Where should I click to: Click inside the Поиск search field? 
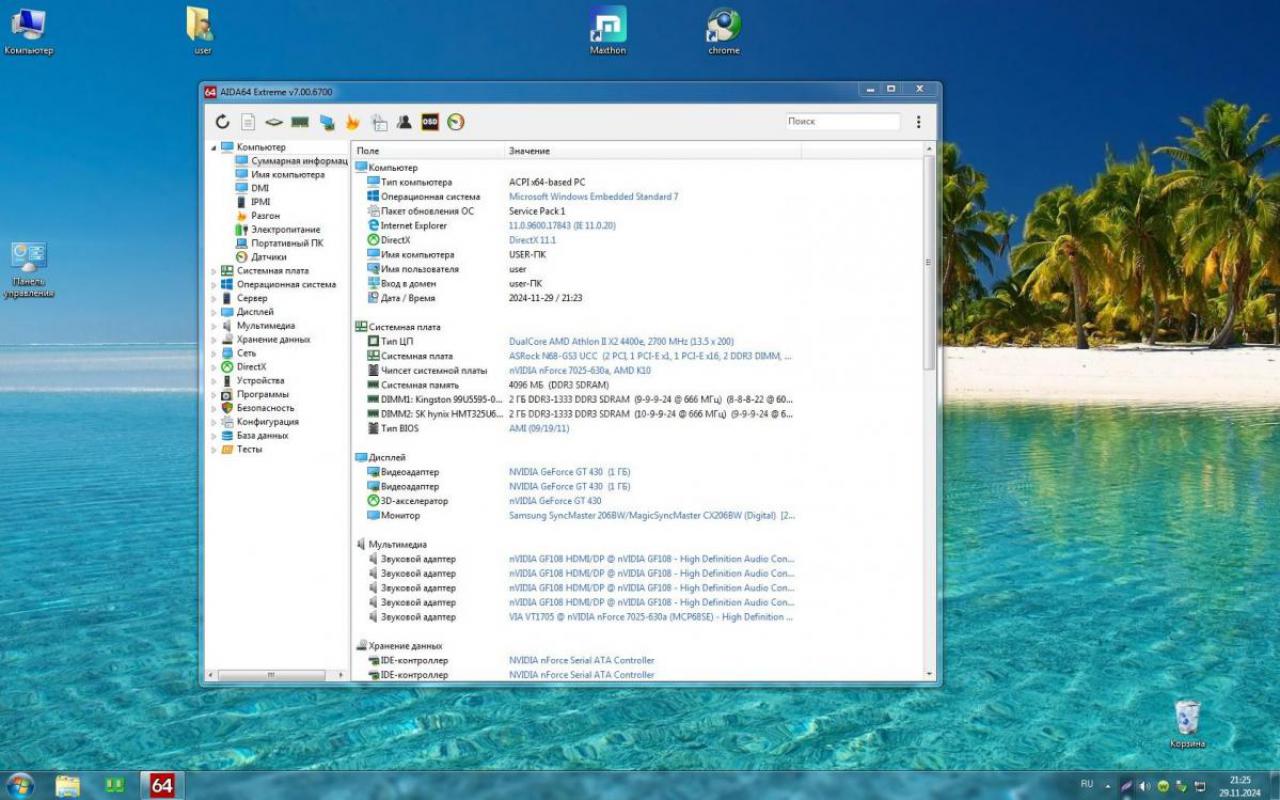tap(842, 121)
